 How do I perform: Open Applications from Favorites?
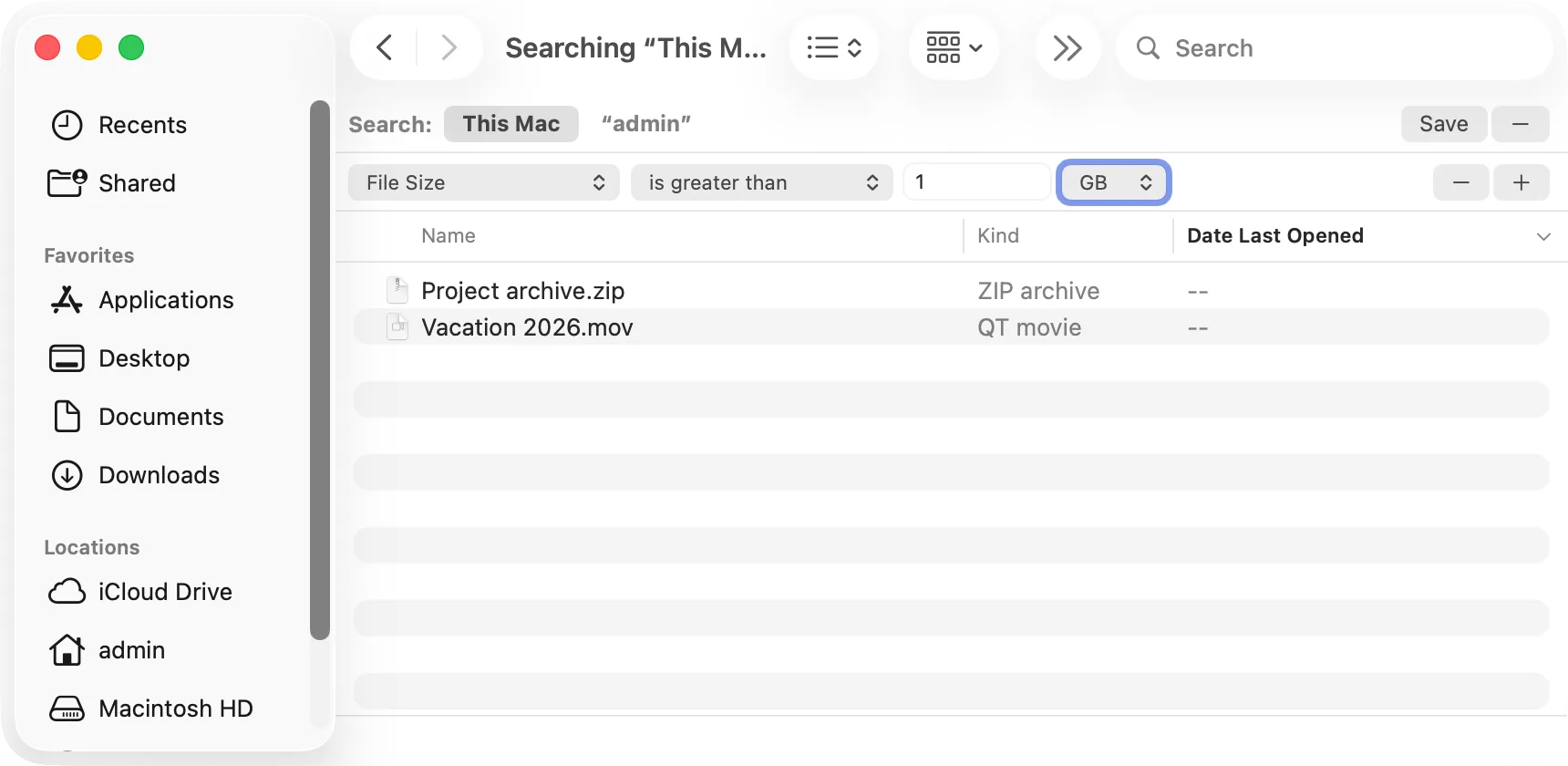pos(166,300)
